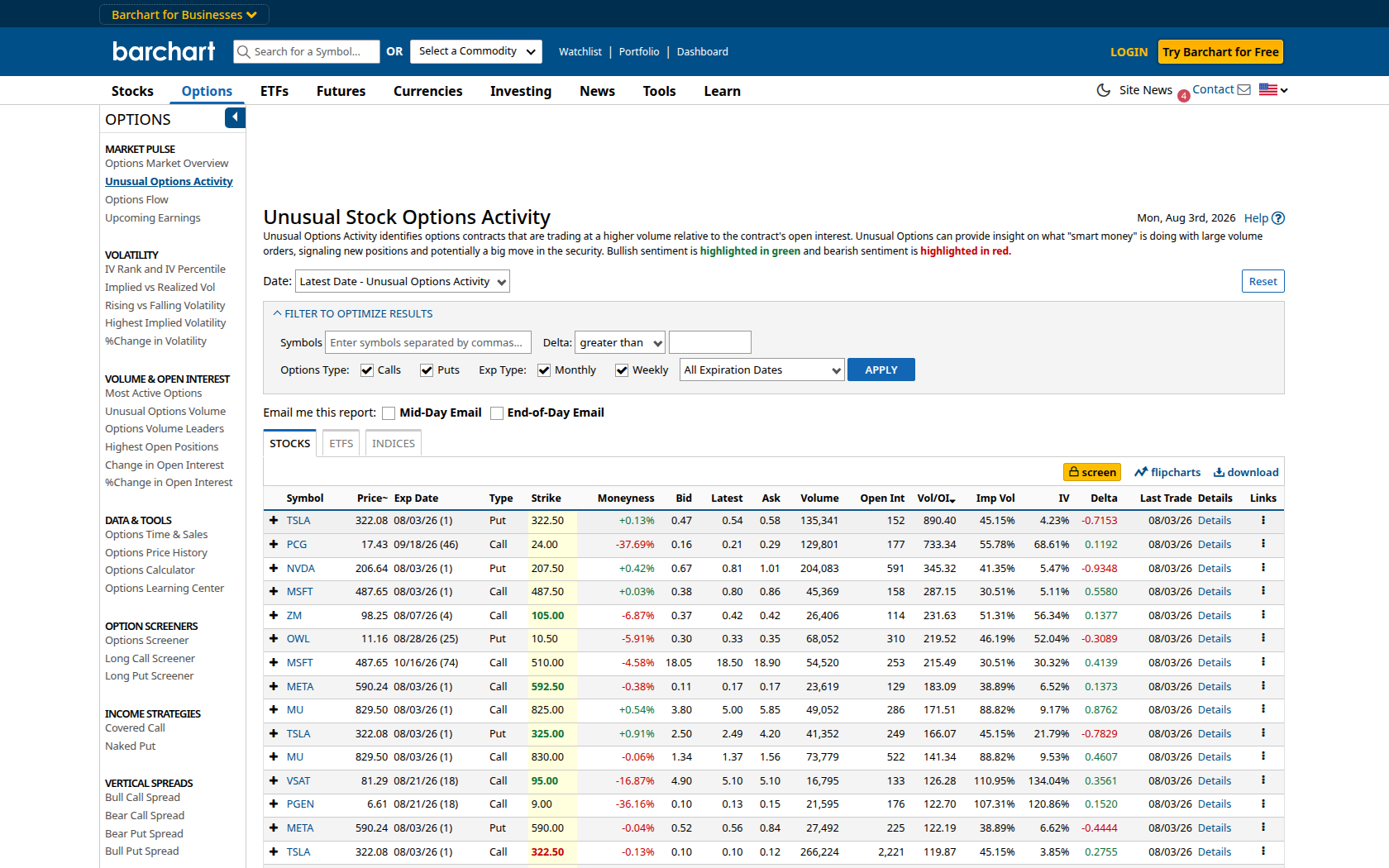
Task: Expand the PGEN row plus icon
Action: 274,804
